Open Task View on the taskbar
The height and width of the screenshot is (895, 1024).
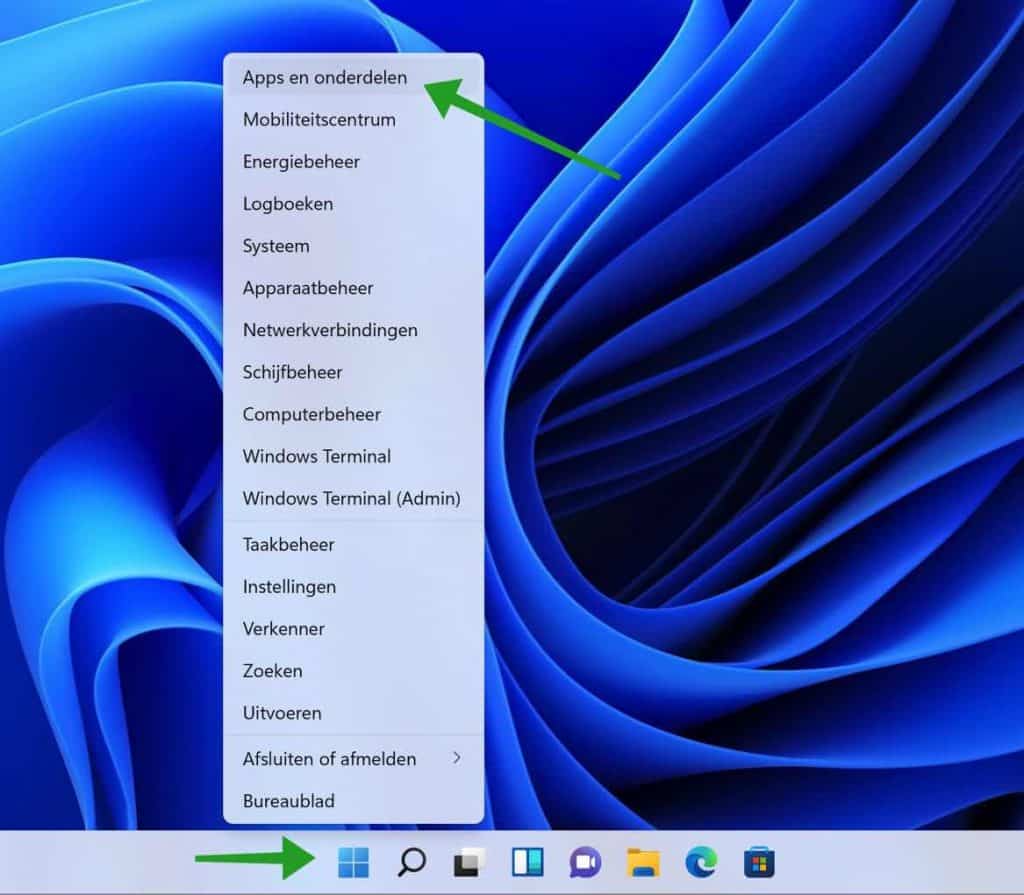(469, 862)
